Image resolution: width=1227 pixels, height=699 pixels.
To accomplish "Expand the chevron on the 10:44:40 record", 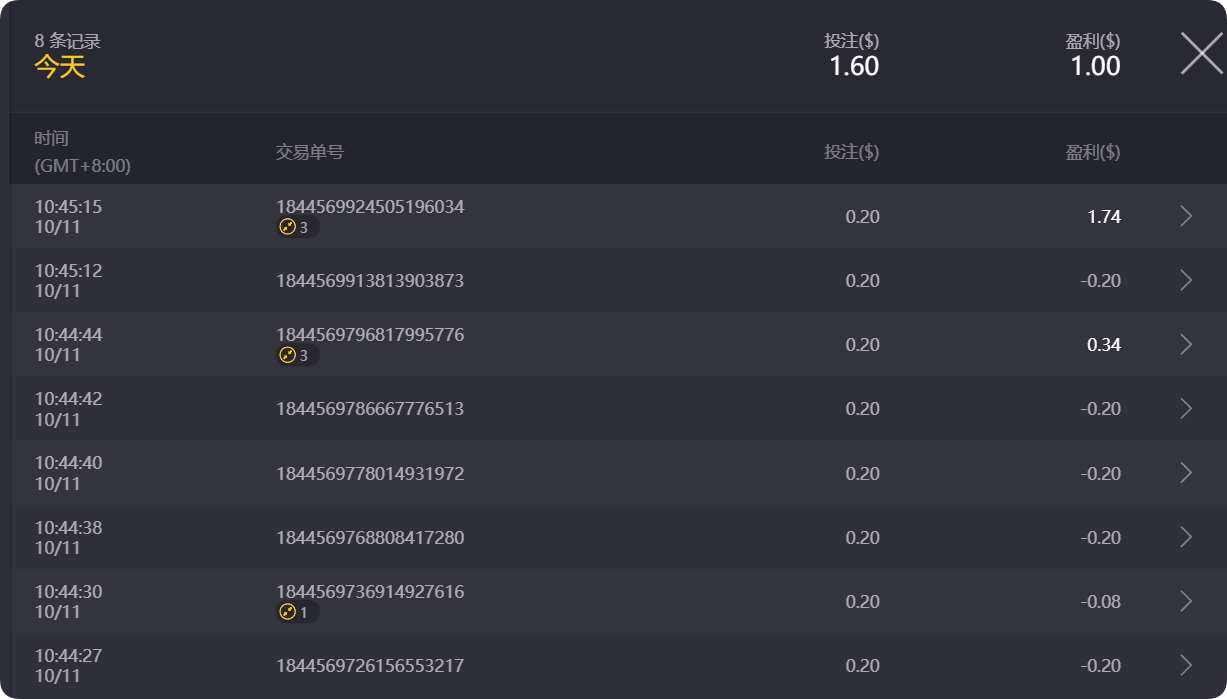I will click(x=1186, y=472).
